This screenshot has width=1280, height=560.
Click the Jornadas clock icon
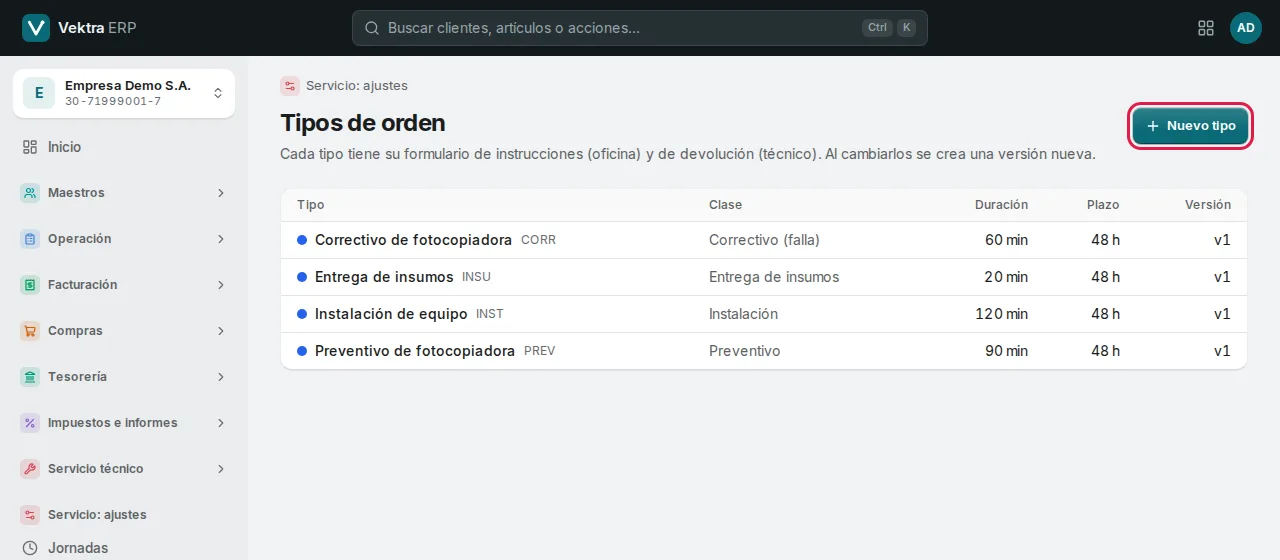[x=30, y=548]
